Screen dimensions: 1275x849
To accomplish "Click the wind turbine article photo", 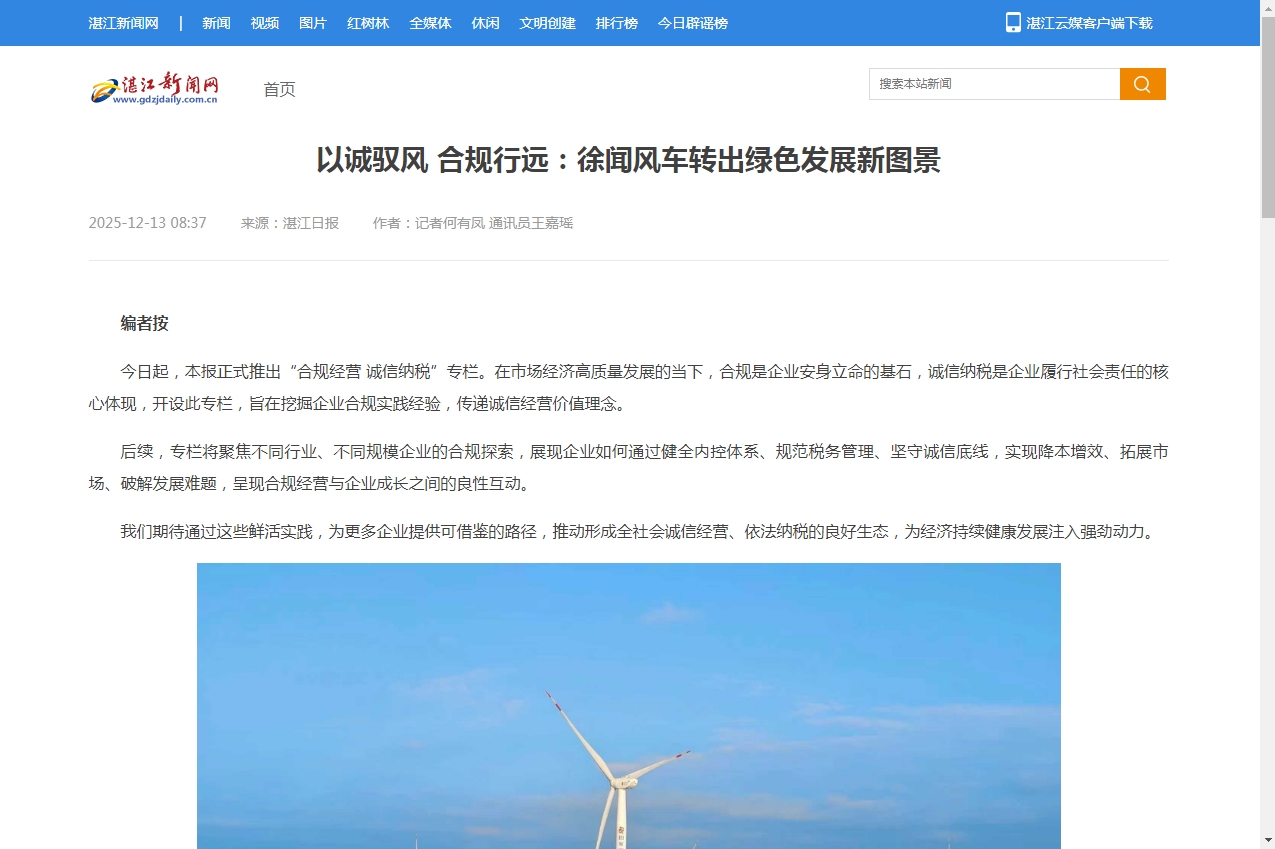I will (x=628, y=705).
